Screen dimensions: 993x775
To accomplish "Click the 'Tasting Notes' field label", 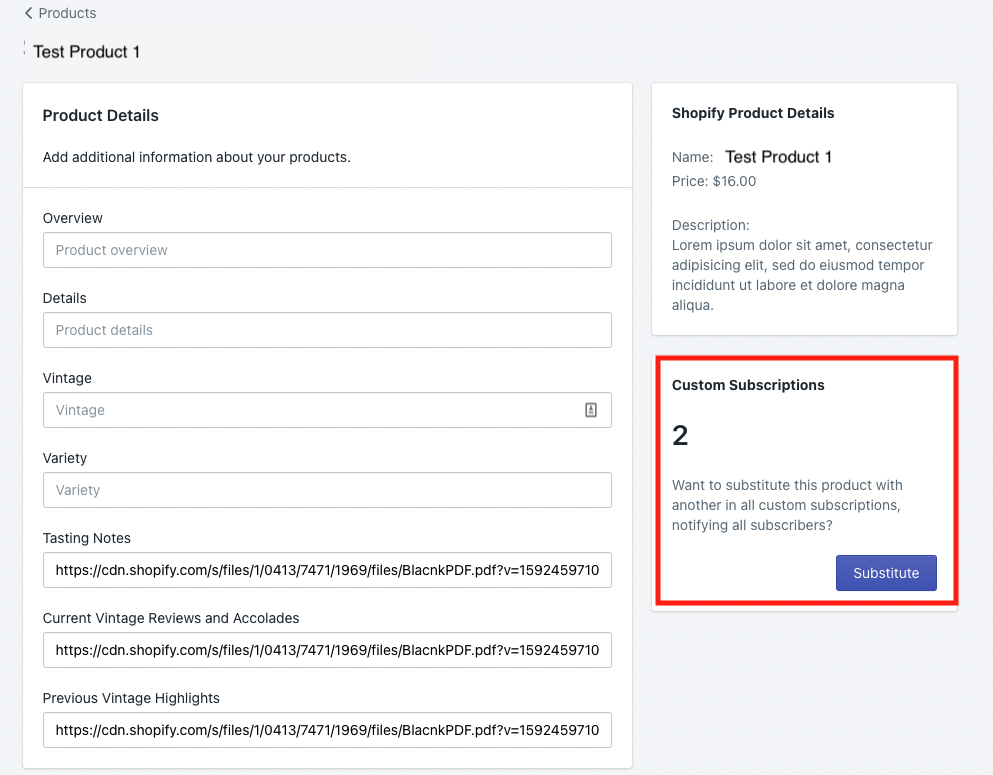I will [x=87, y=538].
